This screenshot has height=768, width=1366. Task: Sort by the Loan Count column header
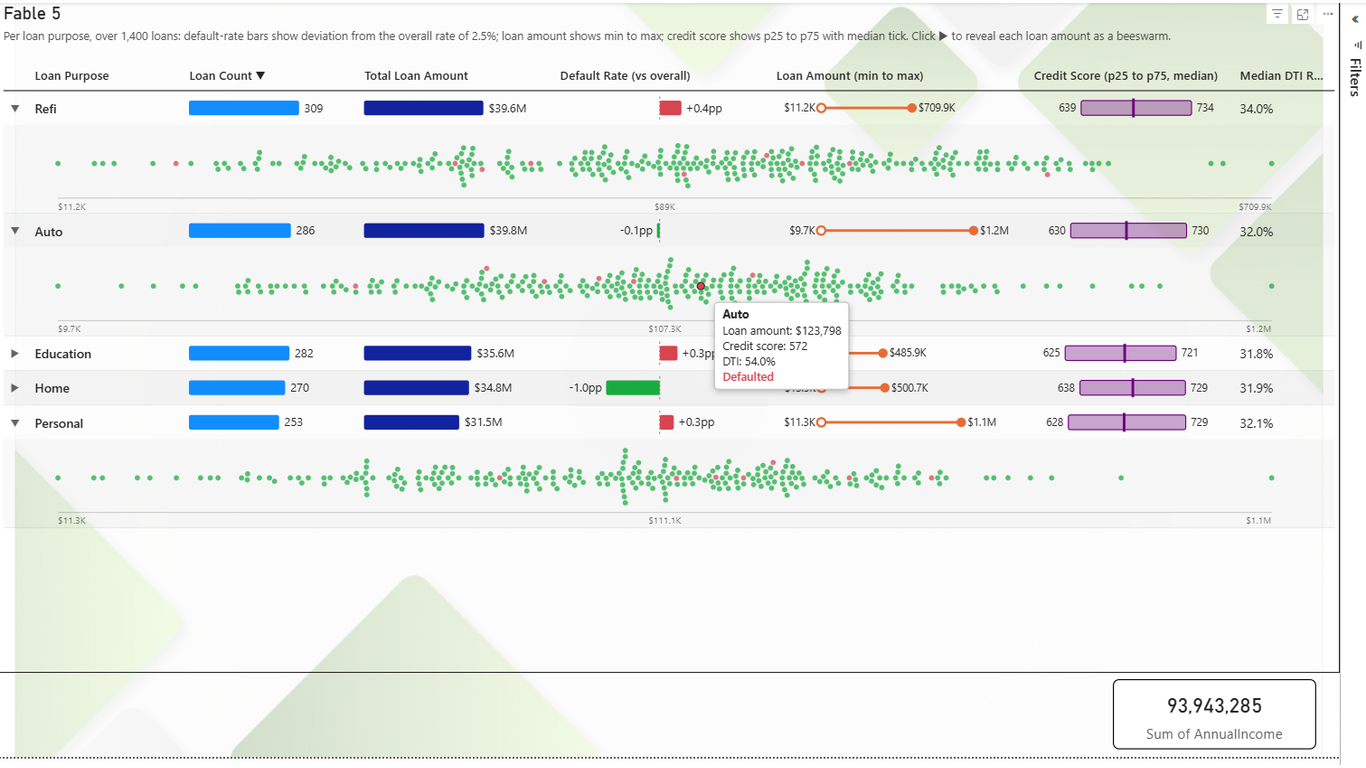tap(227, 76)
